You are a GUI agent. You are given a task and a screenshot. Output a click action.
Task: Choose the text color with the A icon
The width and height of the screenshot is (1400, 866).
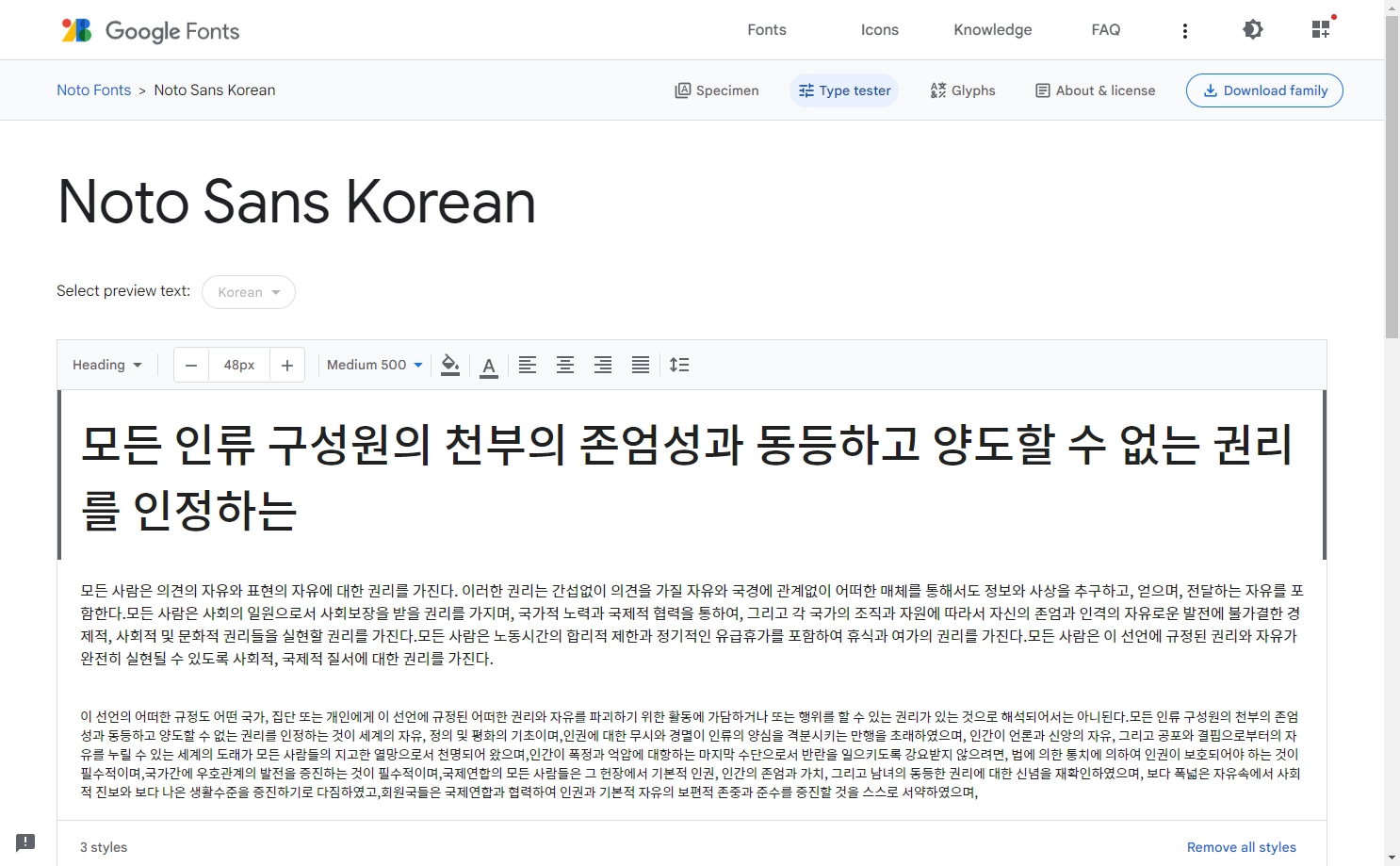[489, 366]
